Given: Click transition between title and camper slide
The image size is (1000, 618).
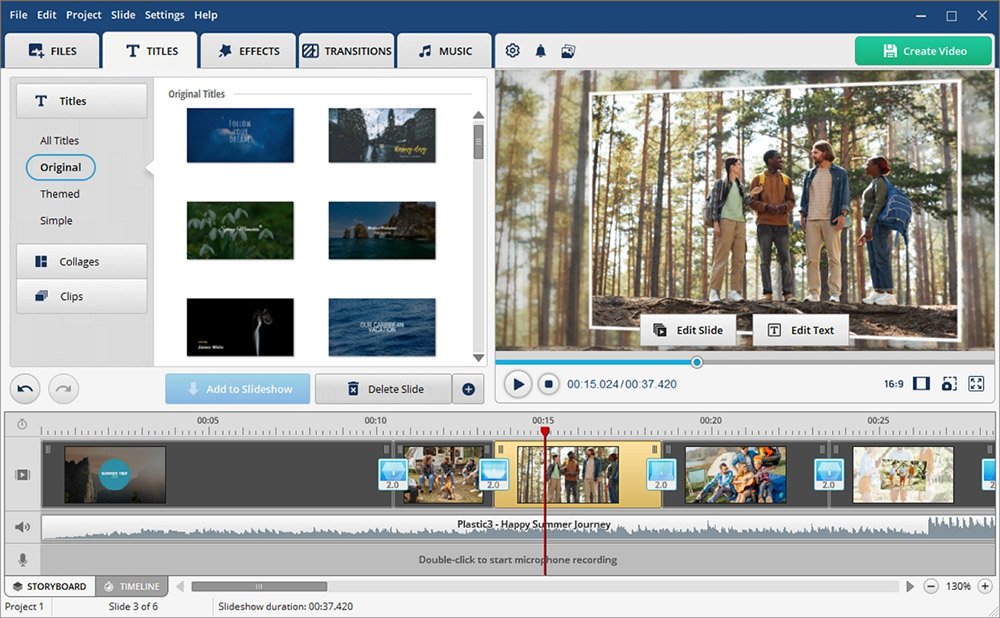Looking at the screenshot, I should [x=393, y=475].
